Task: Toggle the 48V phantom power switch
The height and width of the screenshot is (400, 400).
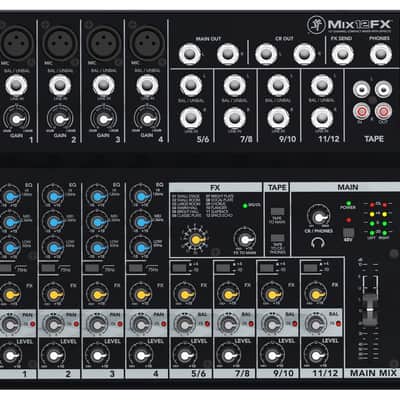Action: point(348,232)
